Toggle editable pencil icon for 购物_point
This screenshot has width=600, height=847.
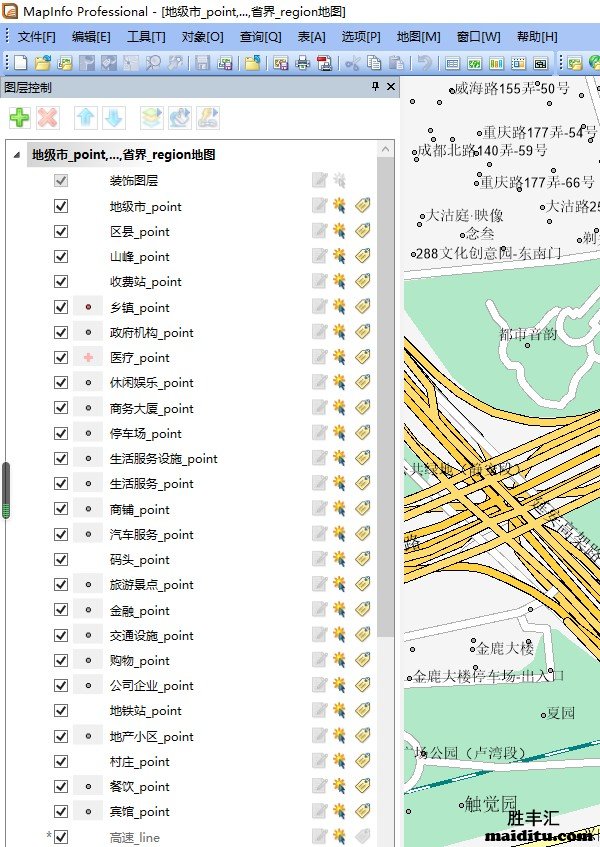(320, 660)
